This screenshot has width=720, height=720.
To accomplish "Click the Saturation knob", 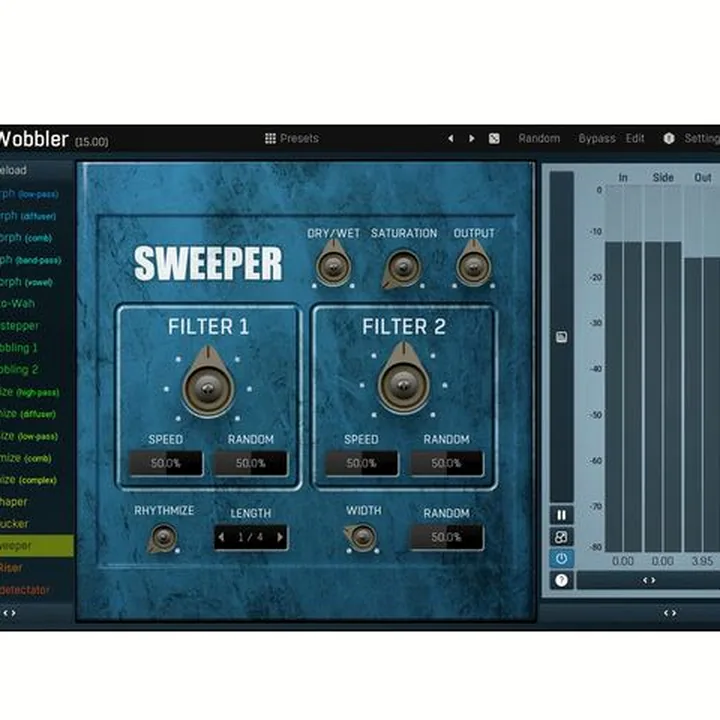I will [402, 268].
